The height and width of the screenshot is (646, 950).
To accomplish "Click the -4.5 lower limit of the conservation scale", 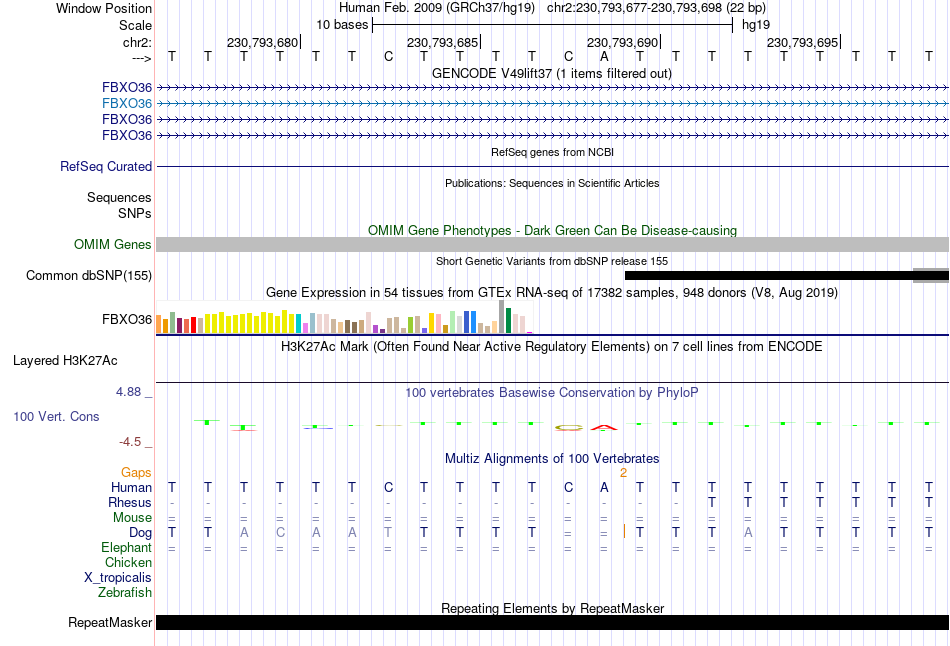I will (x=130, y=442).
